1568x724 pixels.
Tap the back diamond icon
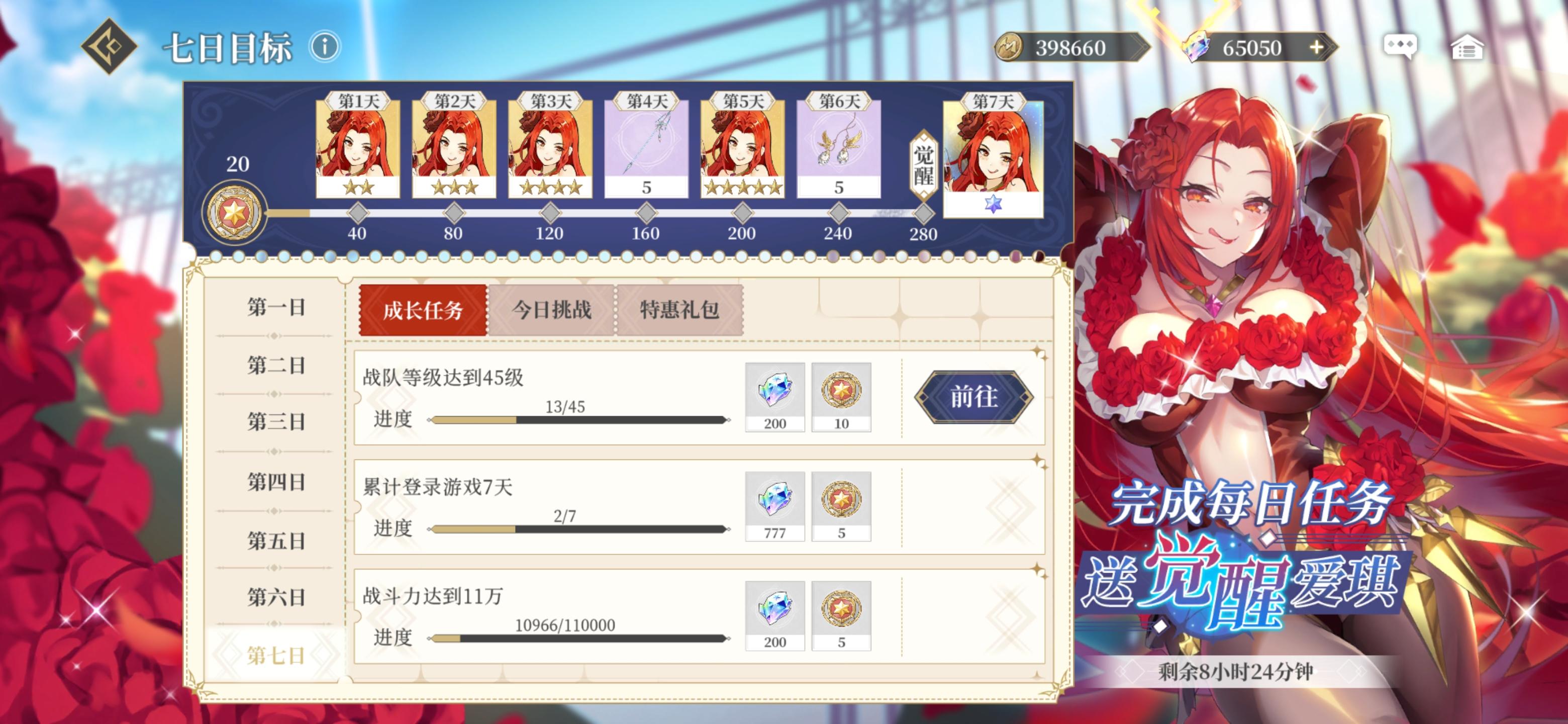(109, 46)
